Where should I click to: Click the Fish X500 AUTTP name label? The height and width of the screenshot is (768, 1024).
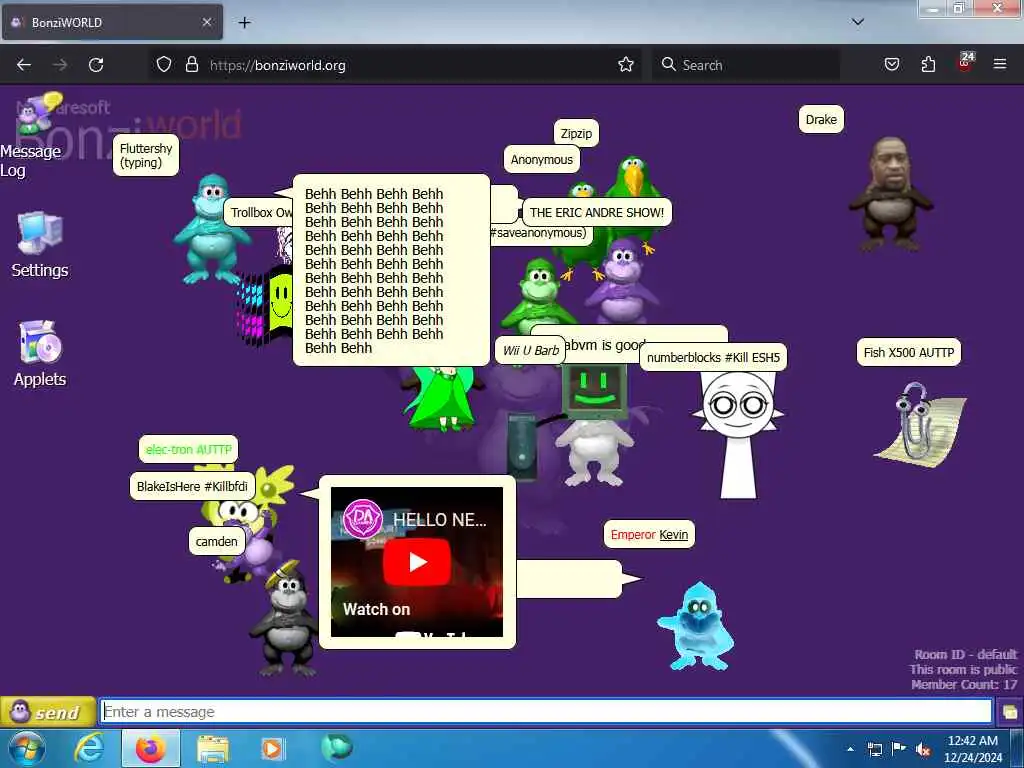tap(908, 353)
